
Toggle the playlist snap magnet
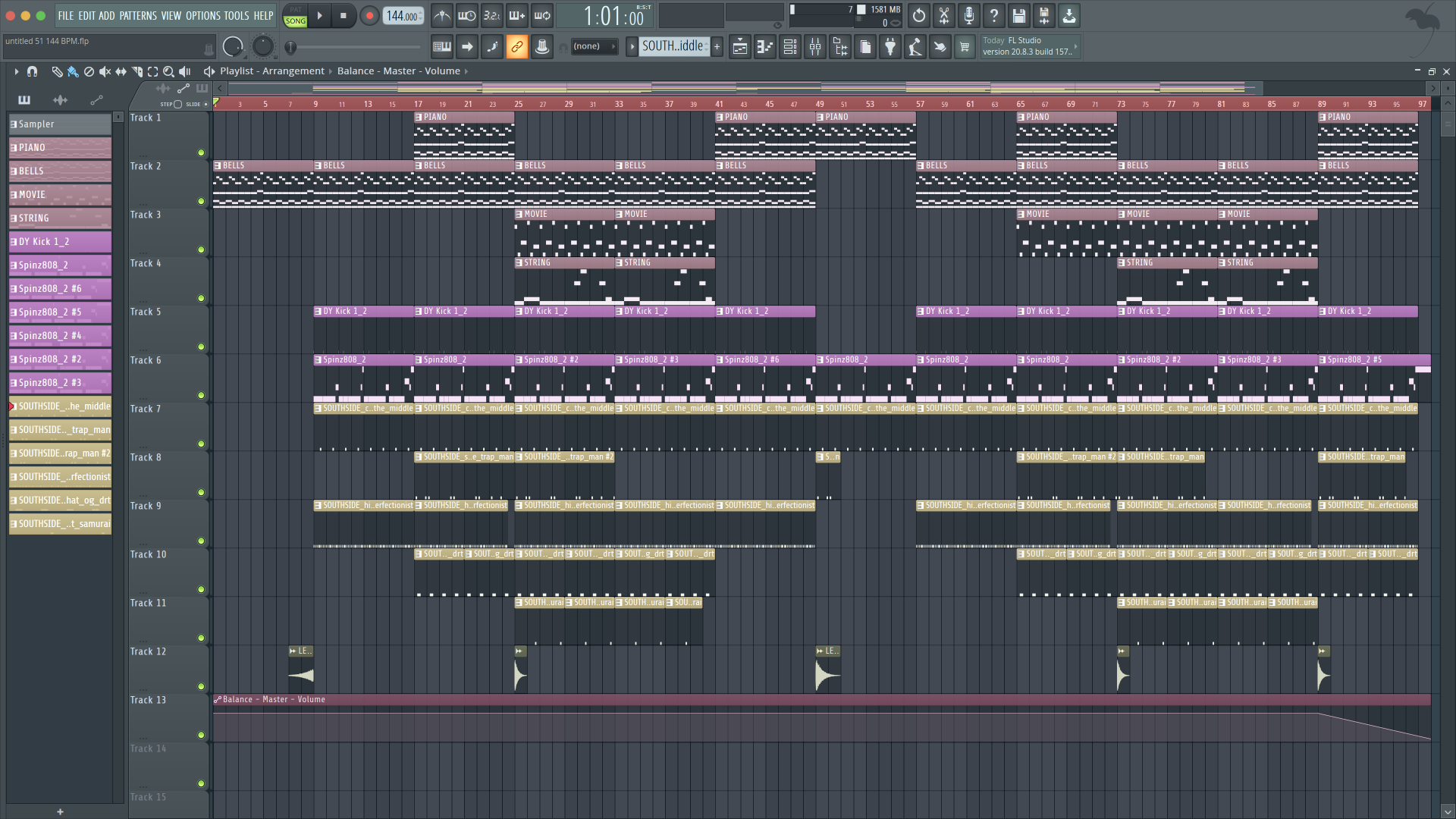point(32,71)
